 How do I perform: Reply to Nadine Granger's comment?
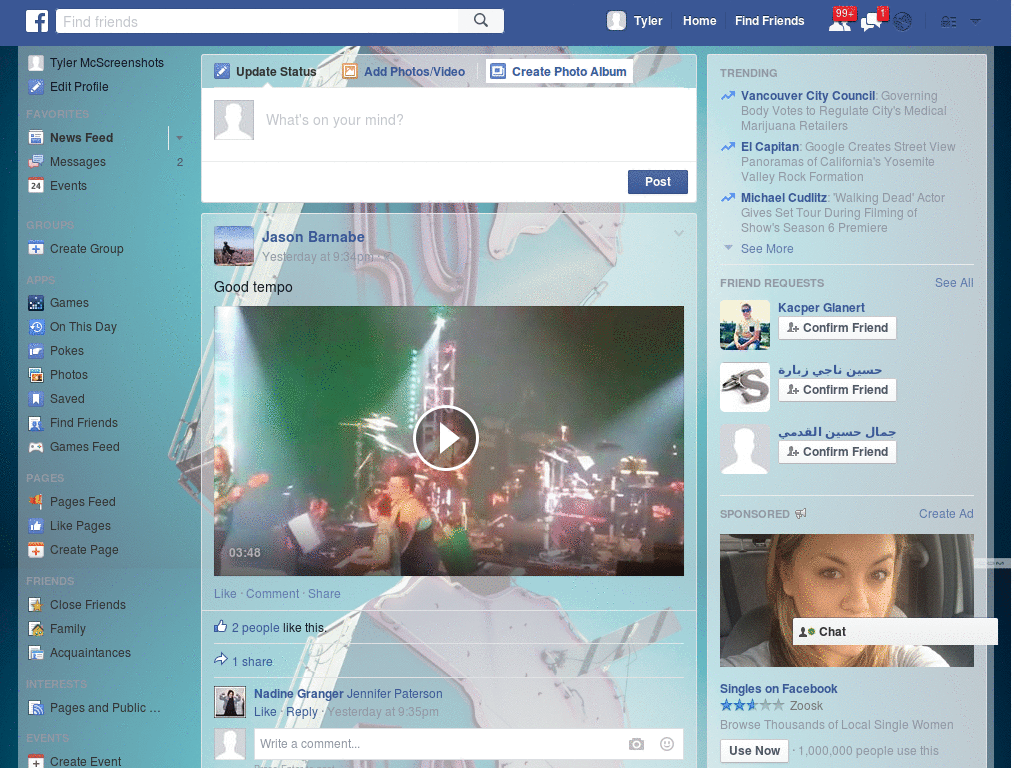click(x=302, y=712)
